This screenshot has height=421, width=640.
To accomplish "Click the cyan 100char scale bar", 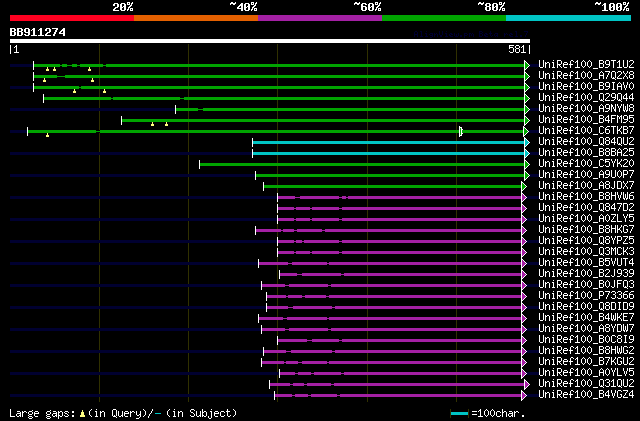I will (459, 414).
